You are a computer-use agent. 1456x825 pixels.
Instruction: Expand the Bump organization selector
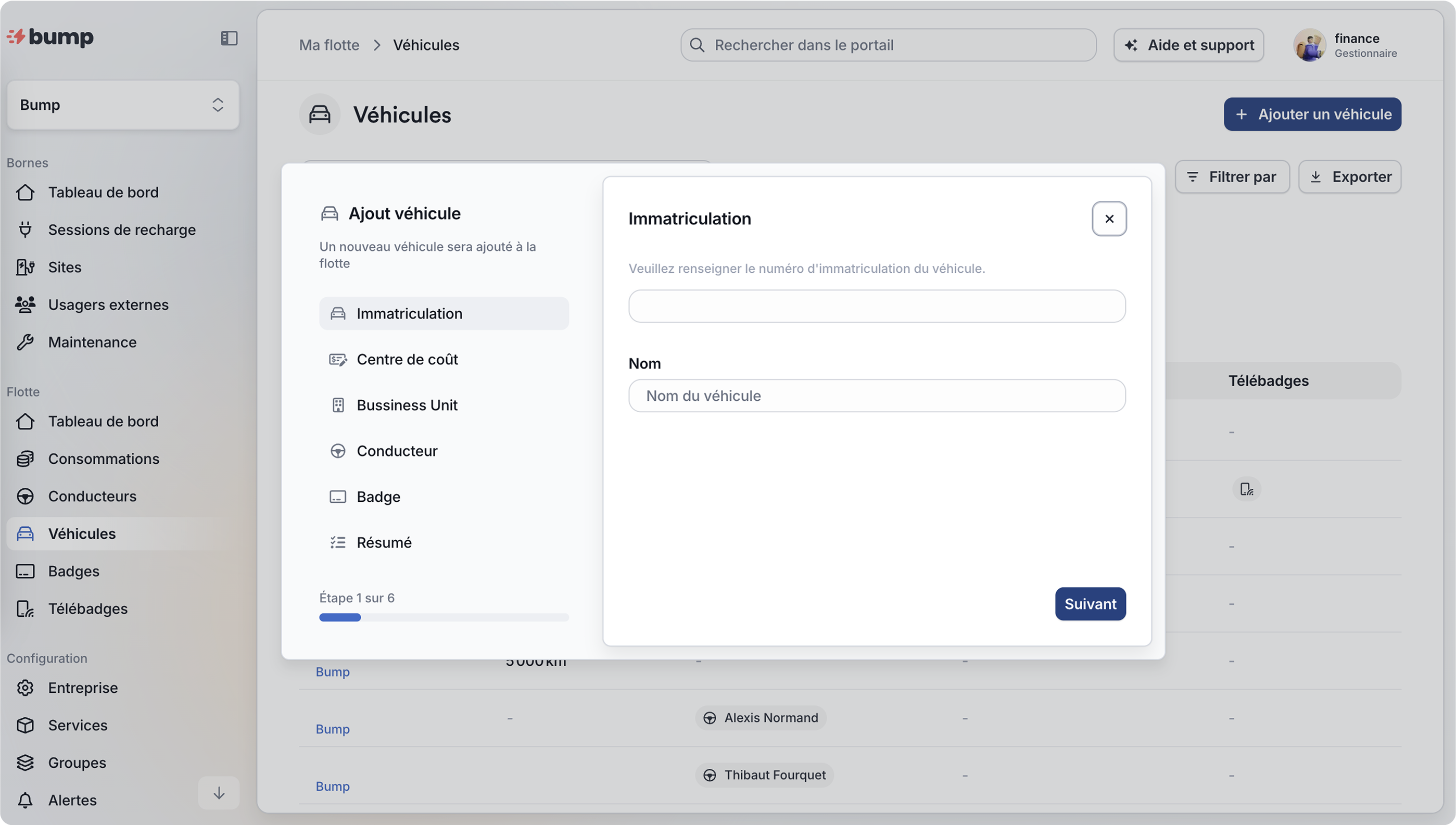122,105
